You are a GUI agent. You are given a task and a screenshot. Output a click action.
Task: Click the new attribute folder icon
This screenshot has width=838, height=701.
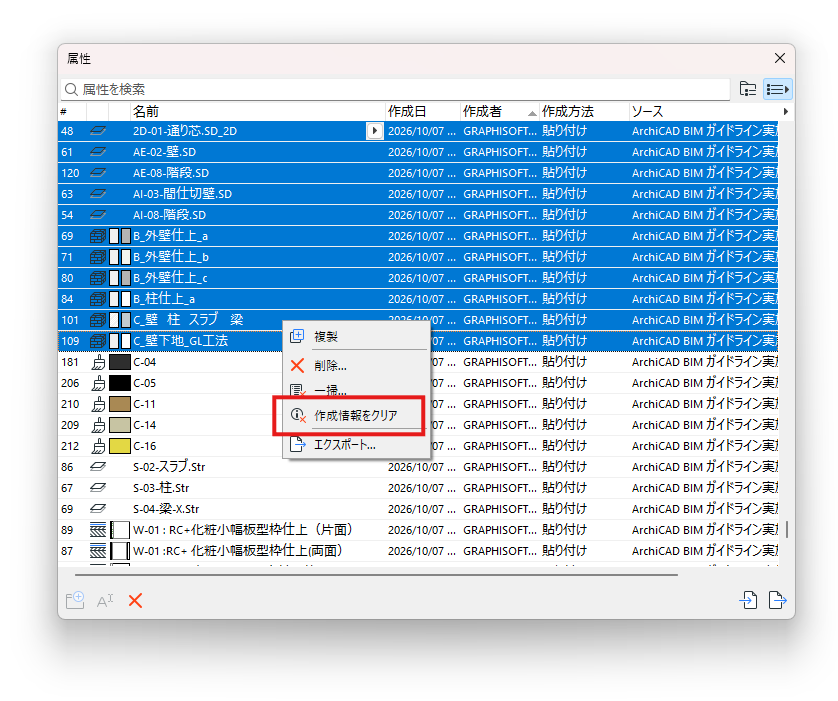pyautogui.click(x=75, y=600)
